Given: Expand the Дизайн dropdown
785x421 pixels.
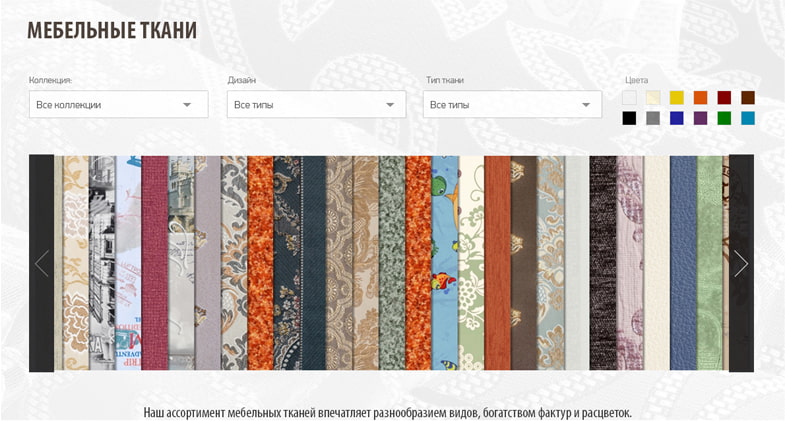Looking at the screenshot, I should point(316,104).
